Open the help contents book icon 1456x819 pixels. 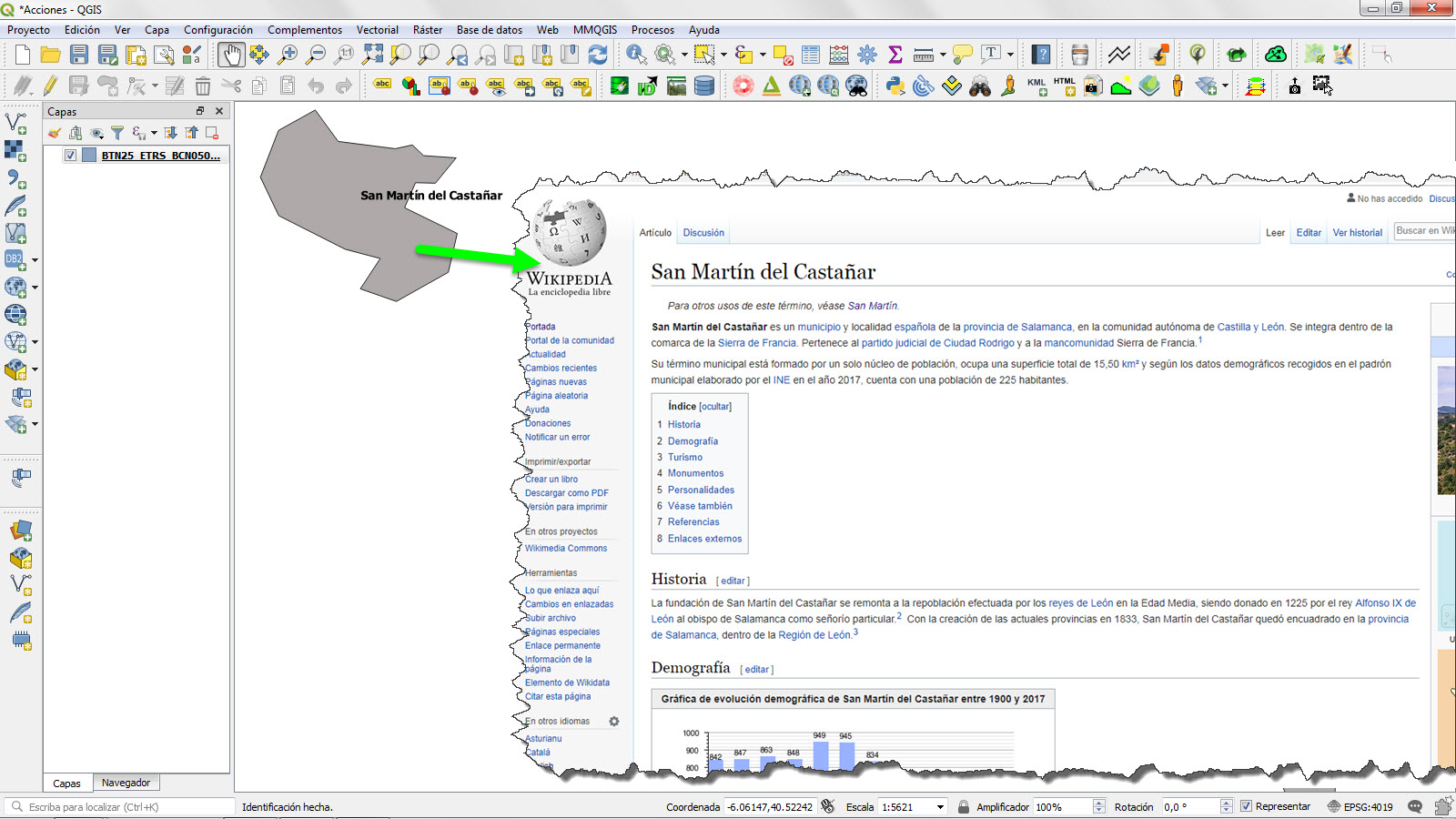coord(1042,55)
